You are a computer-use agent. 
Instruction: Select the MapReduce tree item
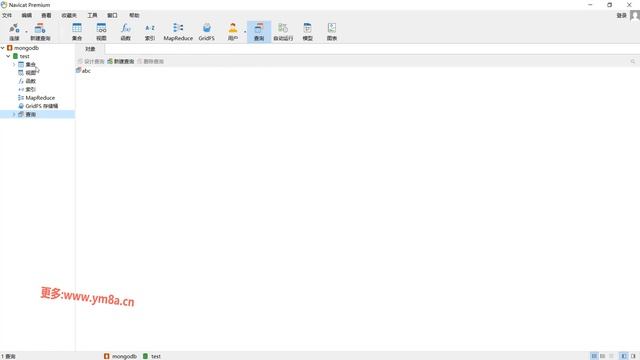[x=36, y=98]
